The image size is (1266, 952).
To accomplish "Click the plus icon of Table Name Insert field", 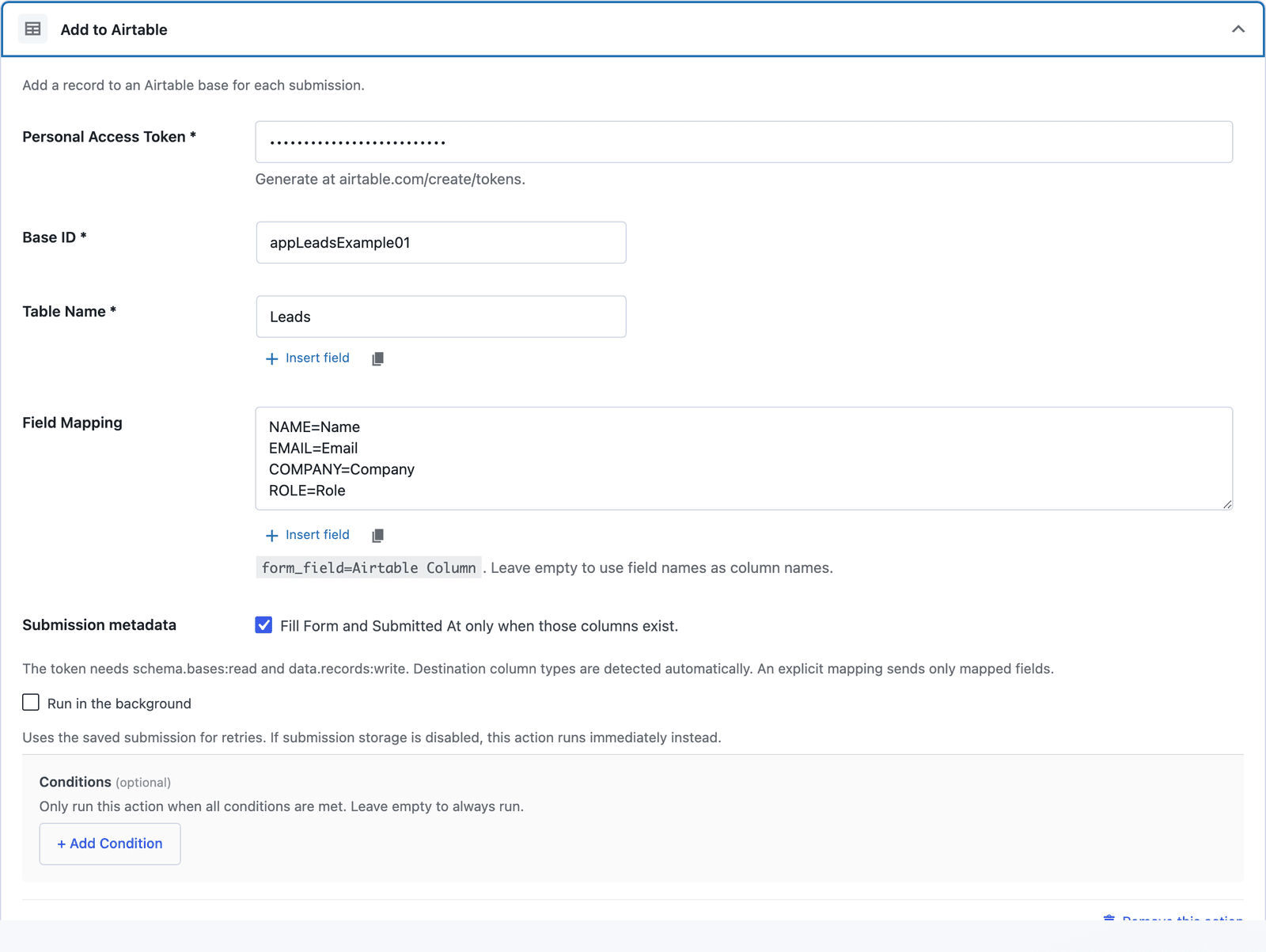I will [271, 358].
